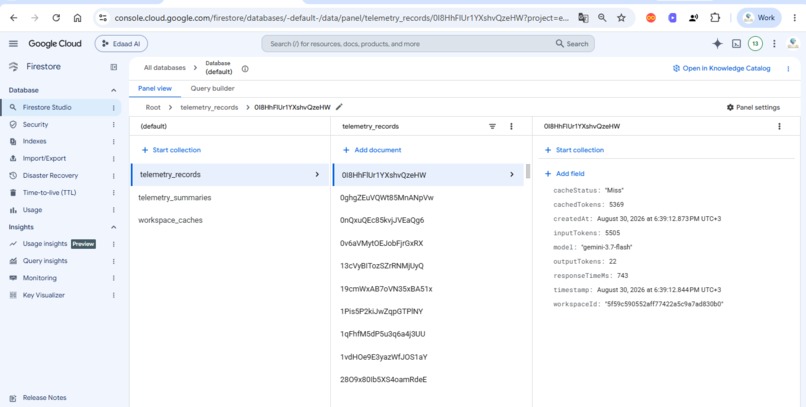Open Indexes in the sidebar
806x407 pixels.
click(34, 141)
